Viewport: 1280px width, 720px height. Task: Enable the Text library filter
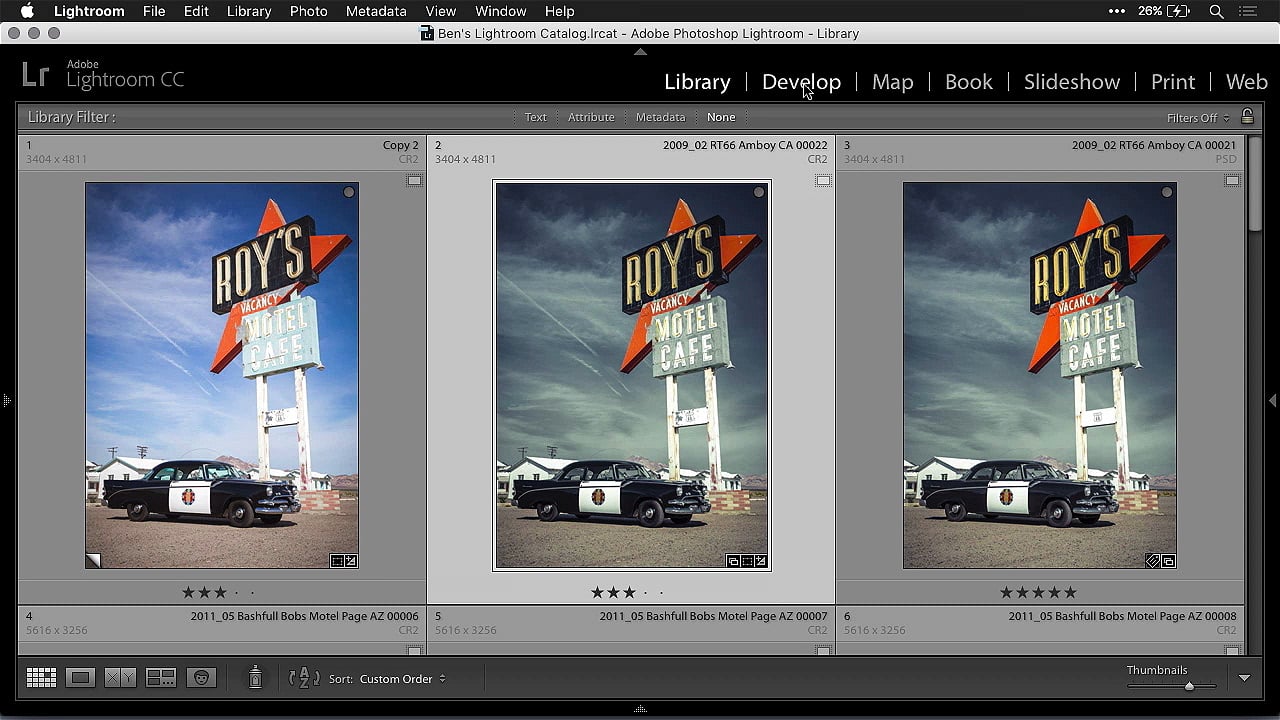pyautogui.click(x=536, y=117)
